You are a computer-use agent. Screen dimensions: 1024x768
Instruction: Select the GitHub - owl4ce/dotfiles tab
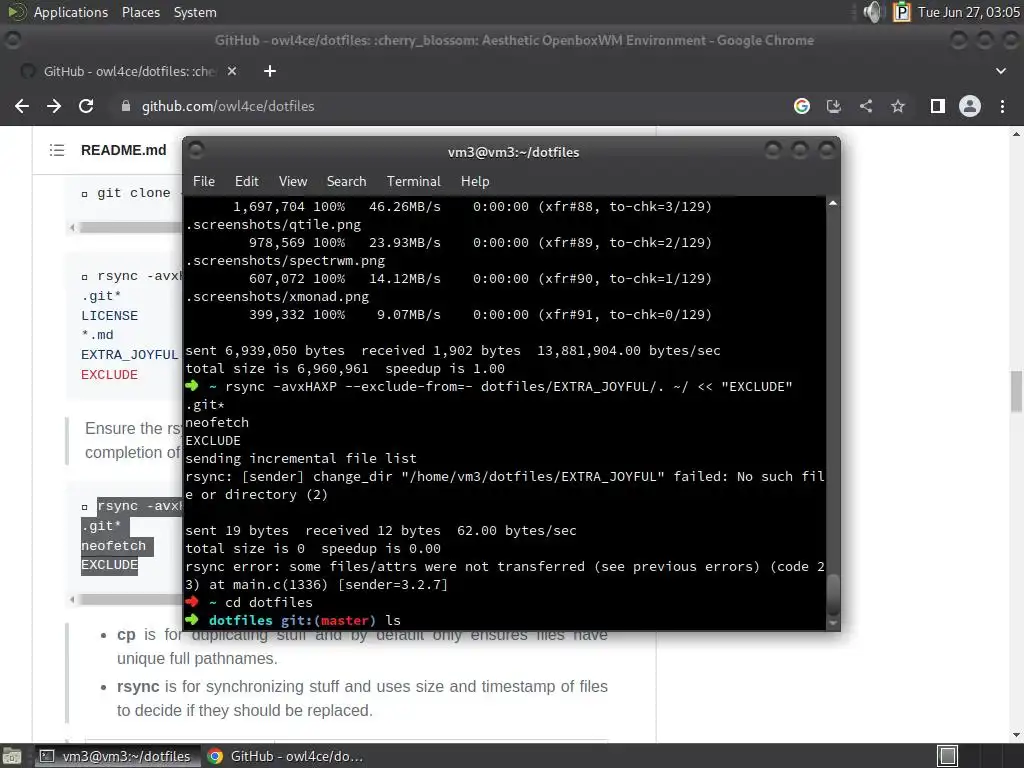(131, 71)
